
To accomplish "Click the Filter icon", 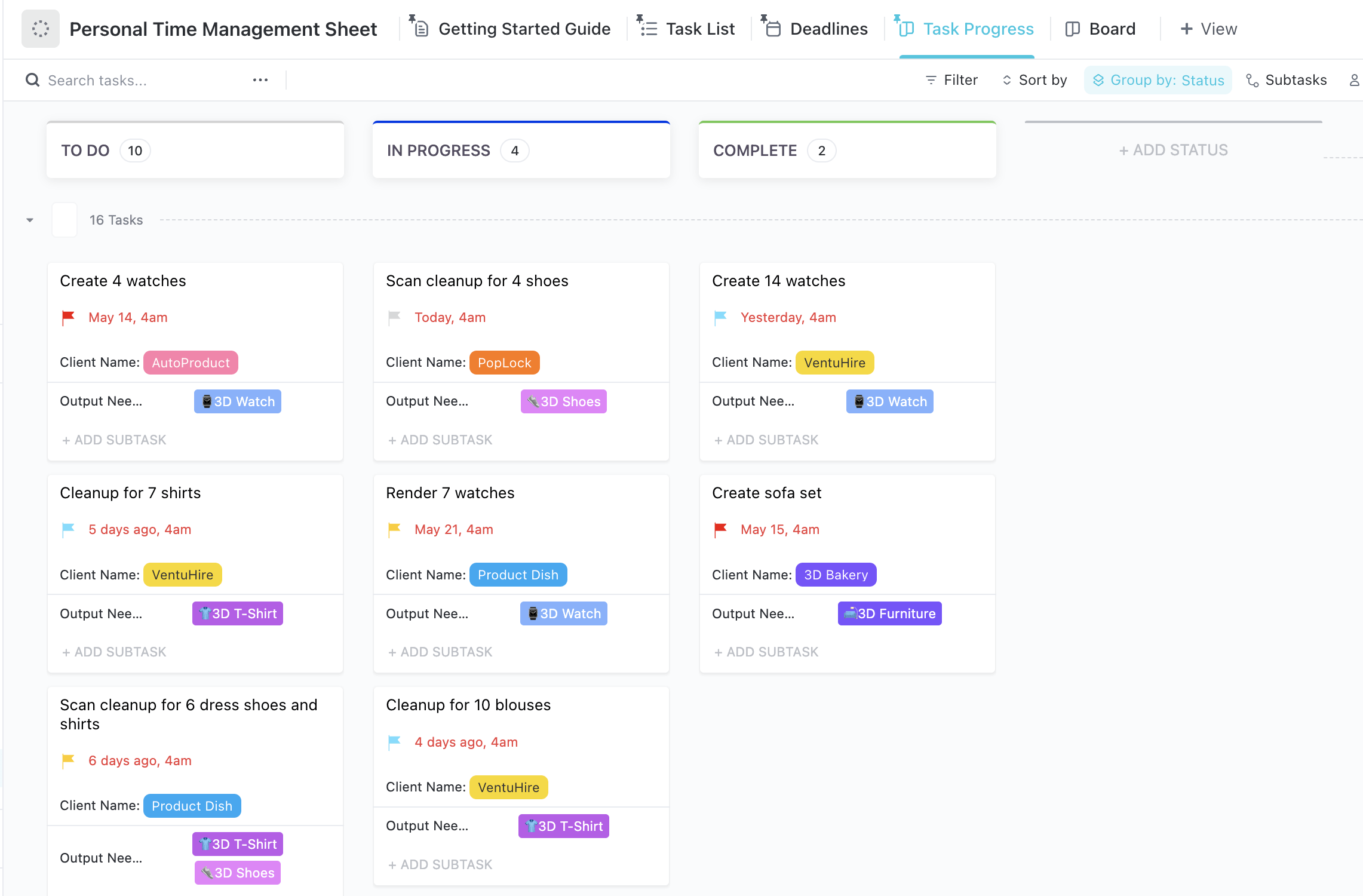I will click(x=930, y=80).
